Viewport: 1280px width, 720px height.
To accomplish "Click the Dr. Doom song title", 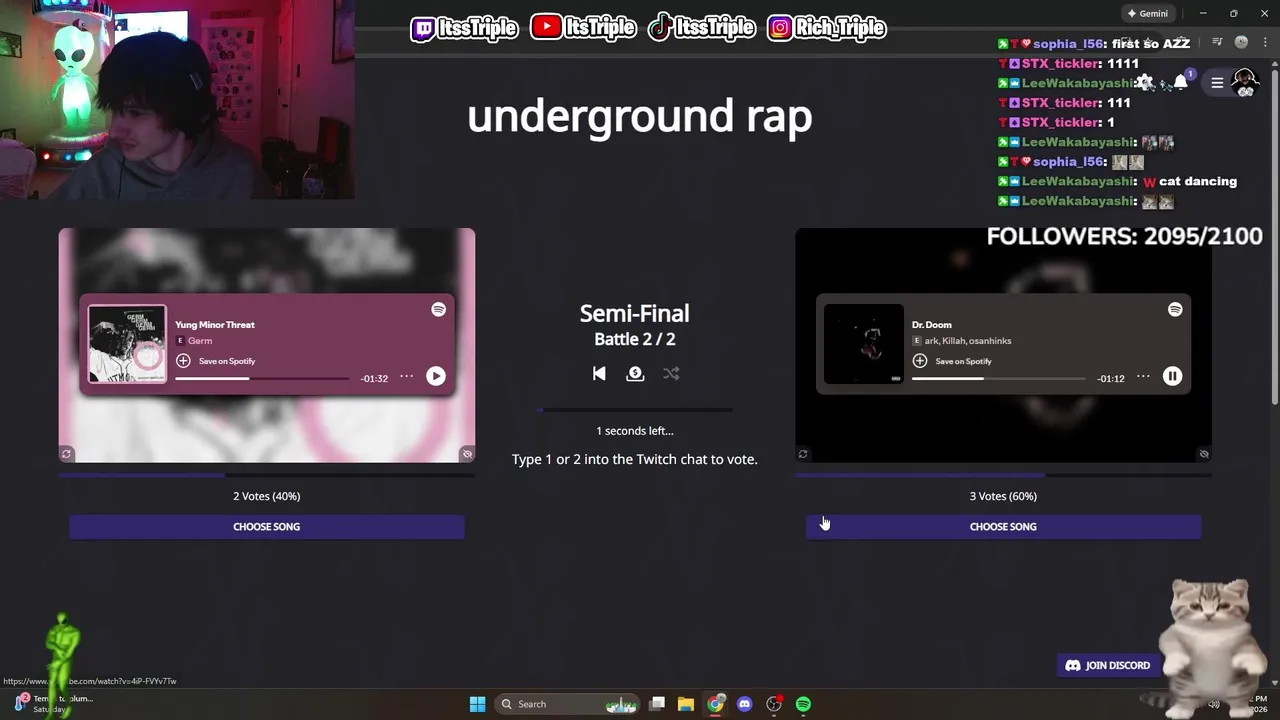I will click(x=932, y=325).
